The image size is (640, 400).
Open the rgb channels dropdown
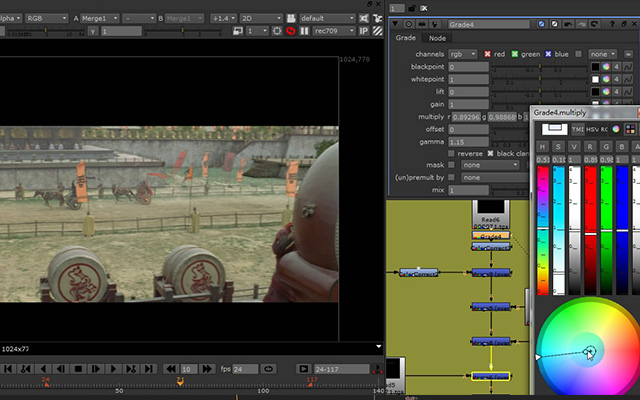[x=462, y=54]
